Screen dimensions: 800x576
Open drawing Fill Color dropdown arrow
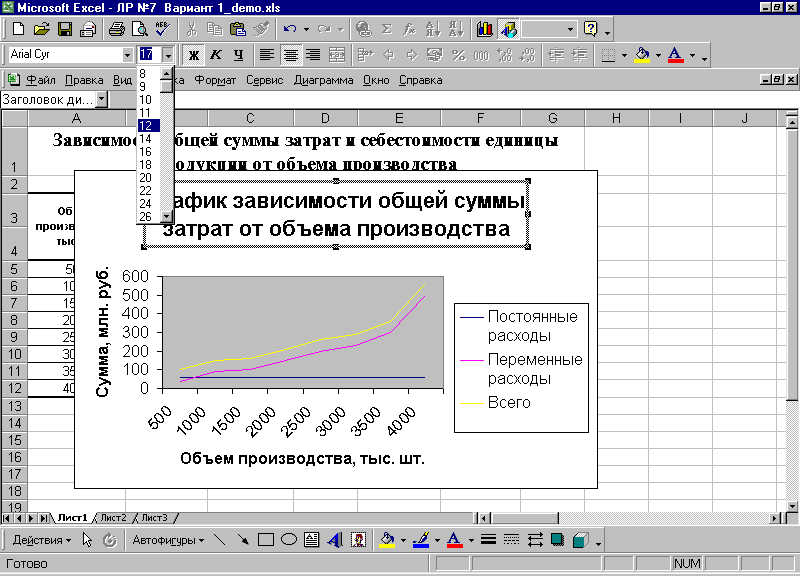tap(403, 540)
